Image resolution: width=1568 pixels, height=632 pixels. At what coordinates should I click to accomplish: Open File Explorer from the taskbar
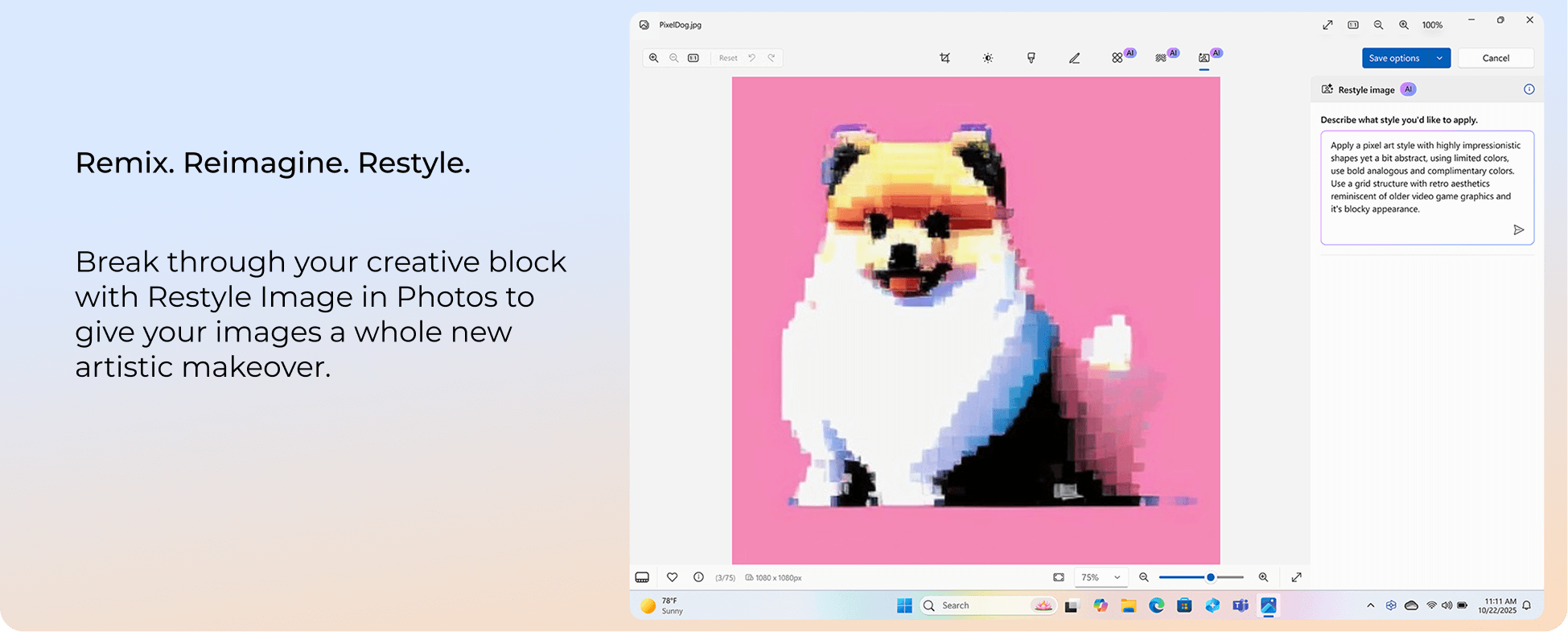pyautogui.click(x=1129, y=605)
